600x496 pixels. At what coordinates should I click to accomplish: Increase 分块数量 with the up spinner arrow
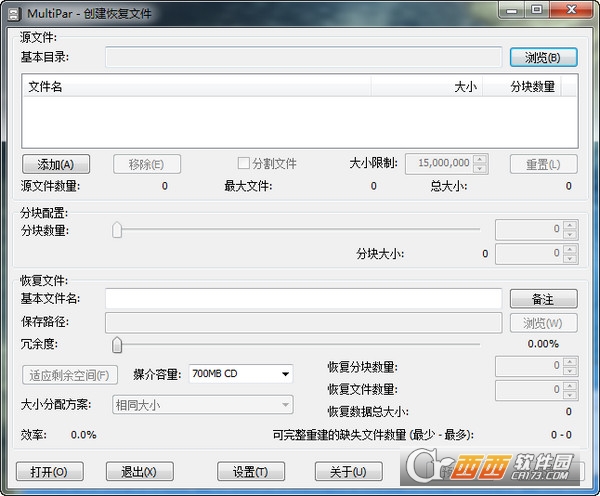coord(570,225)
